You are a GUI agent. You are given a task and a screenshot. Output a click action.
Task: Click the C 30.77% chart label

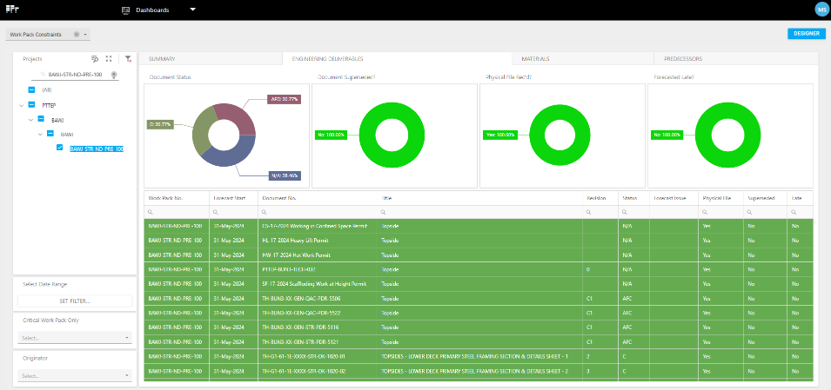(x=159, y=125)
